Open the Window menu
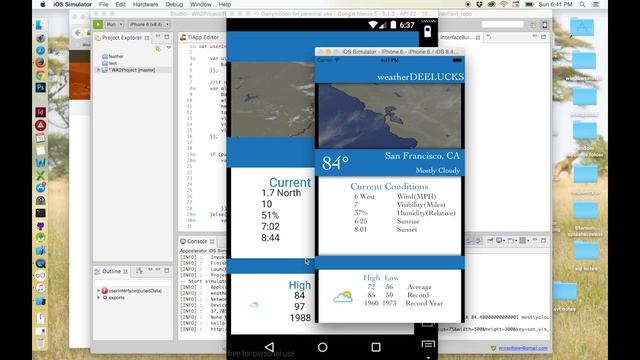 click(200, 4)
